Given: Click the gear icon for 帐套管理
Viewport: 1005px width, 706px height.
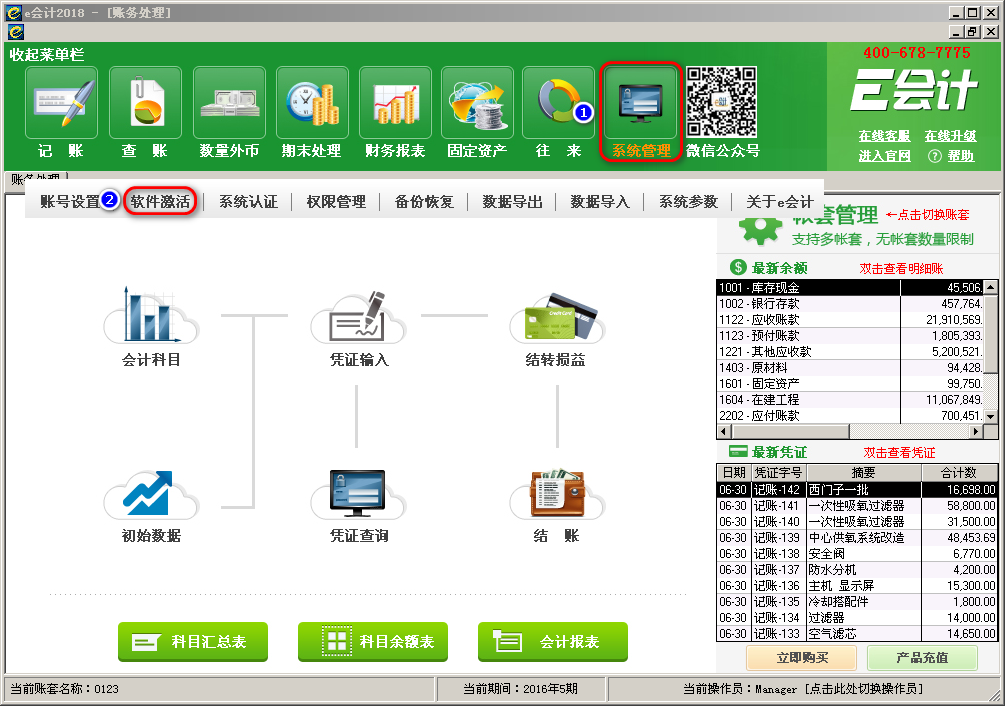Looking at the screenshot, I should 760,231.
